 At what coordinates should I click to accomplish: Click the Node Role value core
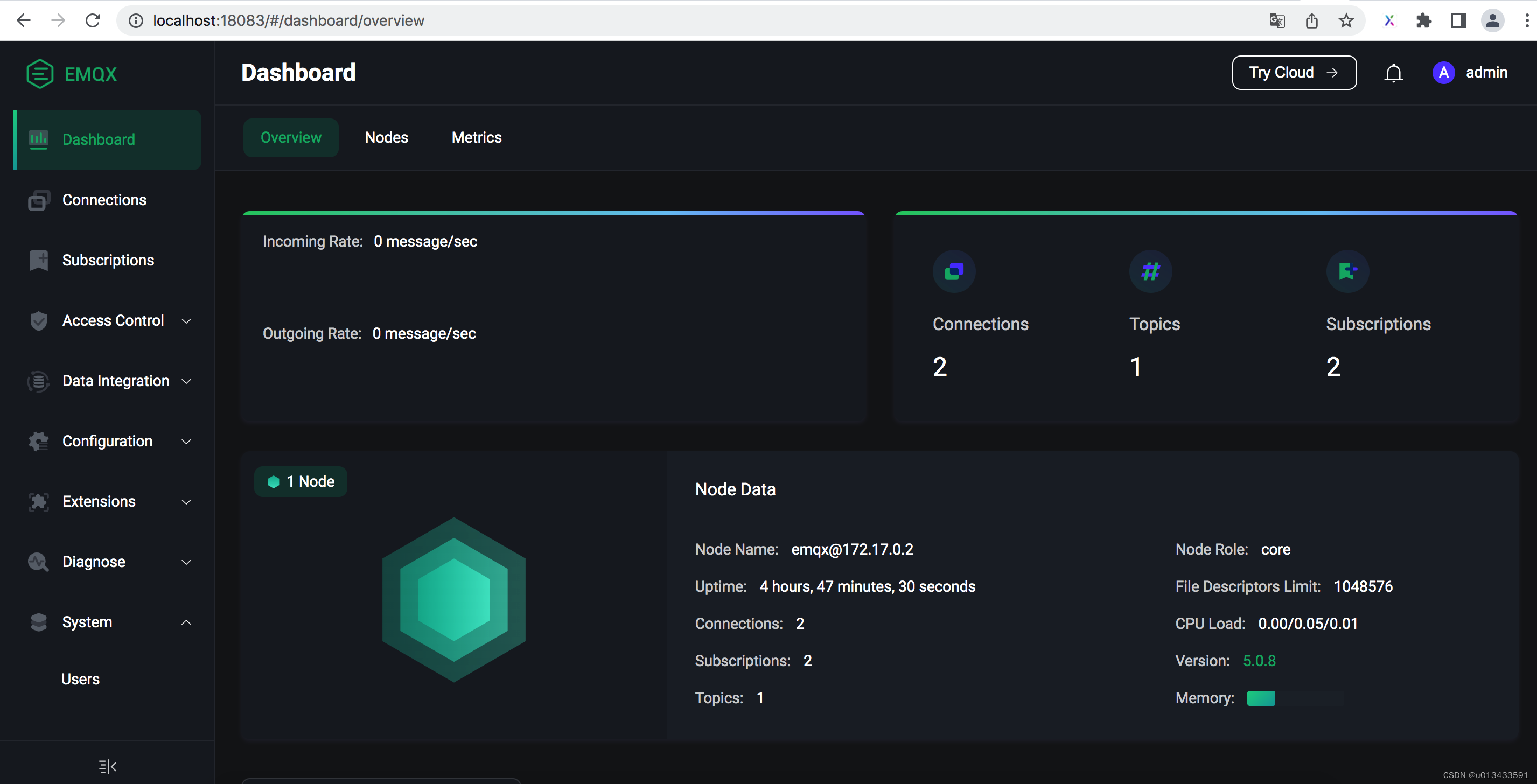[x=1276, y=549]
